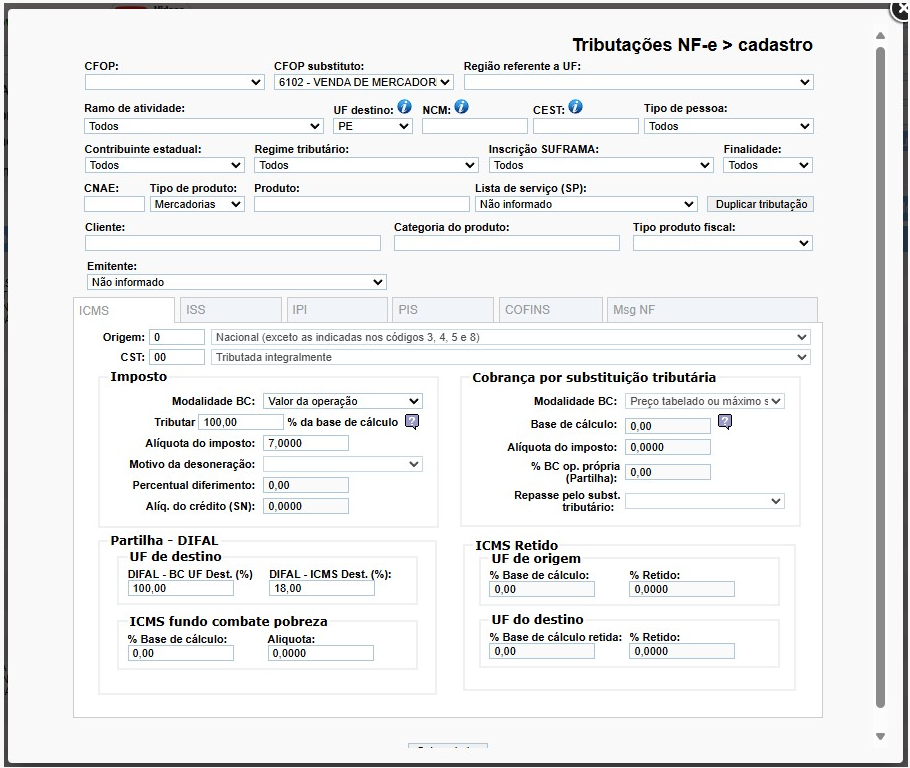
Task: Focus Percentual diferimento field
Action: [306, 485]
